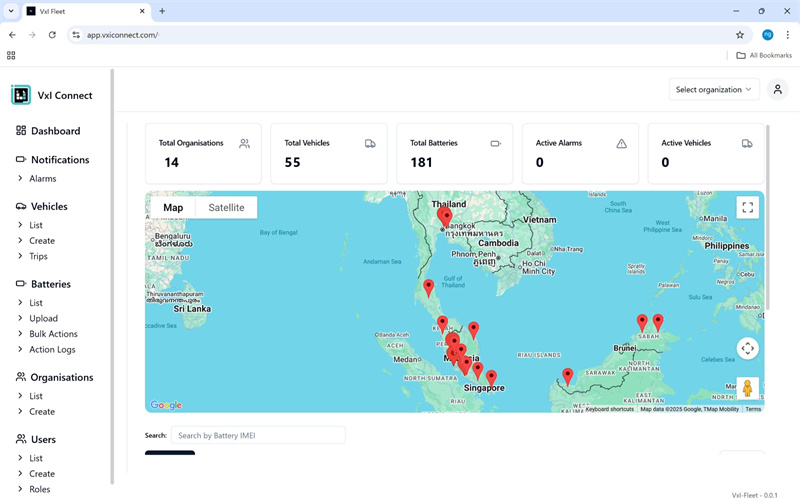Open the Users Create page
Screen dimensions: 800x498
(42, 474)
